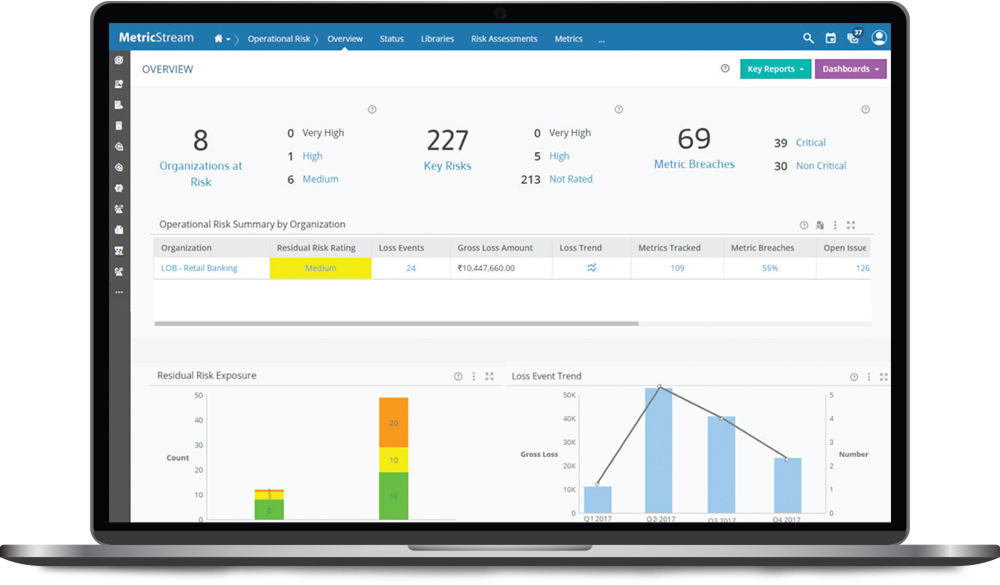Screen dimensions: 1000x585
Task: Click the Critical link with count 39
Action: 811,142
